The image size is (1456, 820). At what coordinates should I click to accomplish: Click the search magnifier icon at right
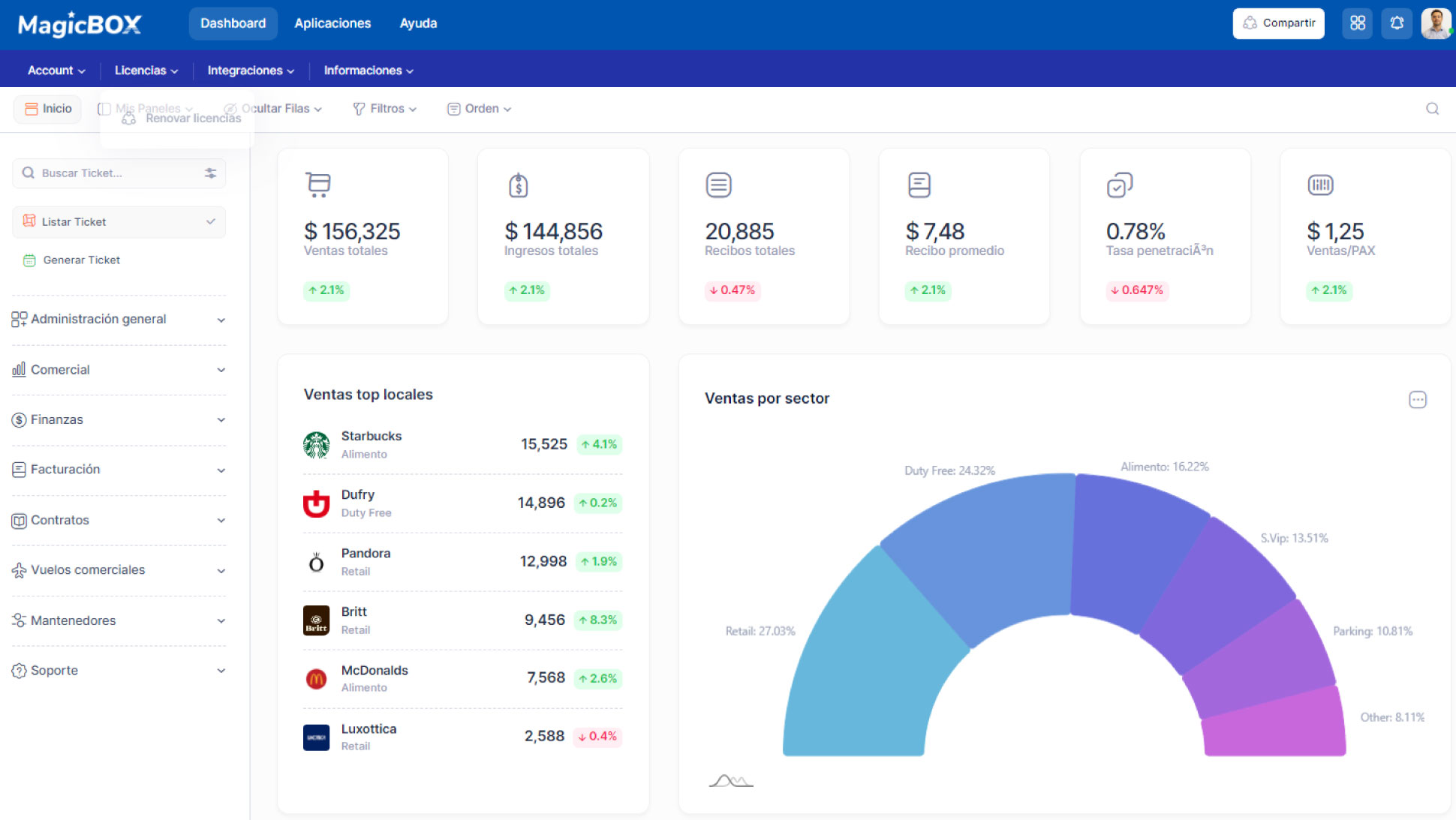point(1432,109)
